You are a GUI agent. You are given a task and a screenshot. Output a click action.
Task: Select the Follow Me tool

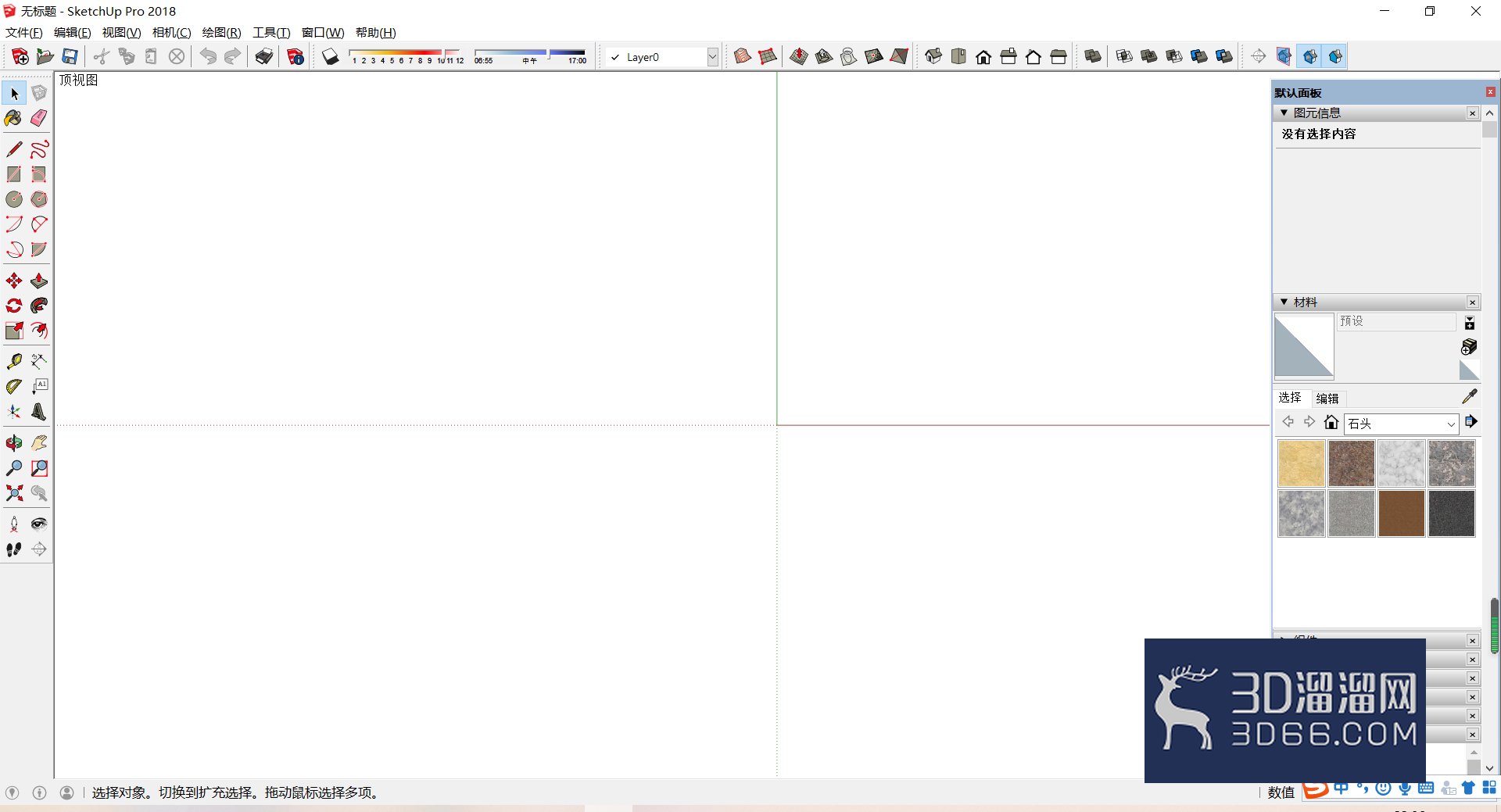[x=39, y=306]
